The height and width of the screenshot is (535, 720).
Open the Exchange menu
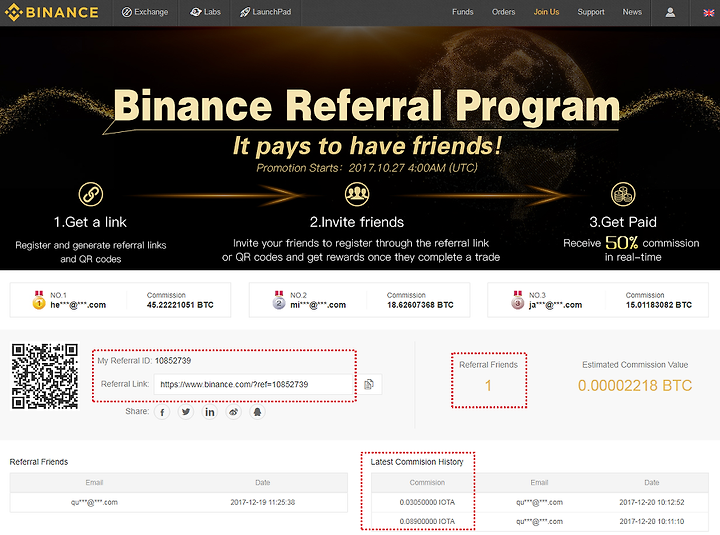click(x=145, y=12)
